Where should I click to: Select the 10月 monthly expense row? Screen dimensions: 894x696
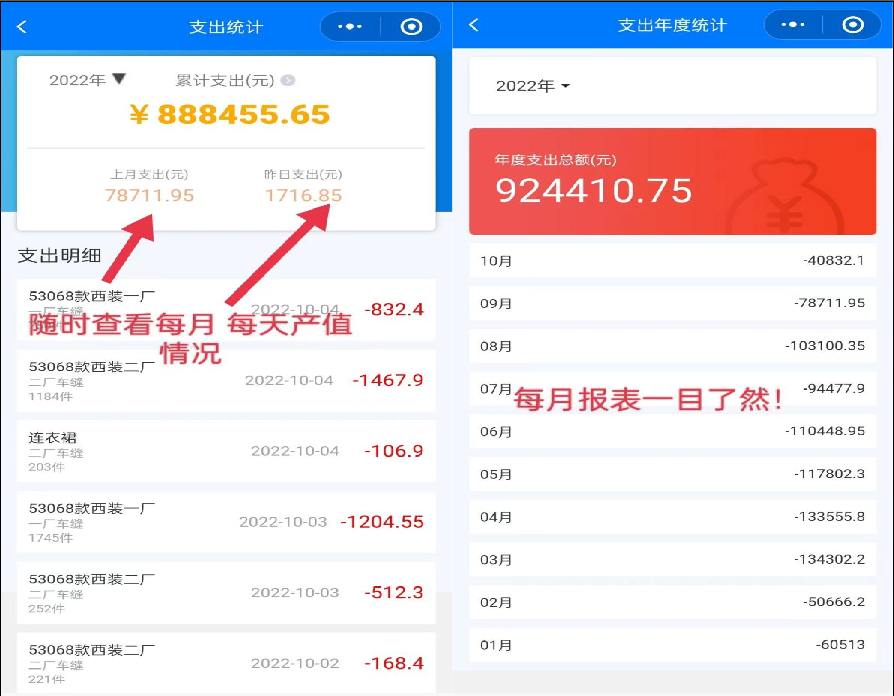672,260
